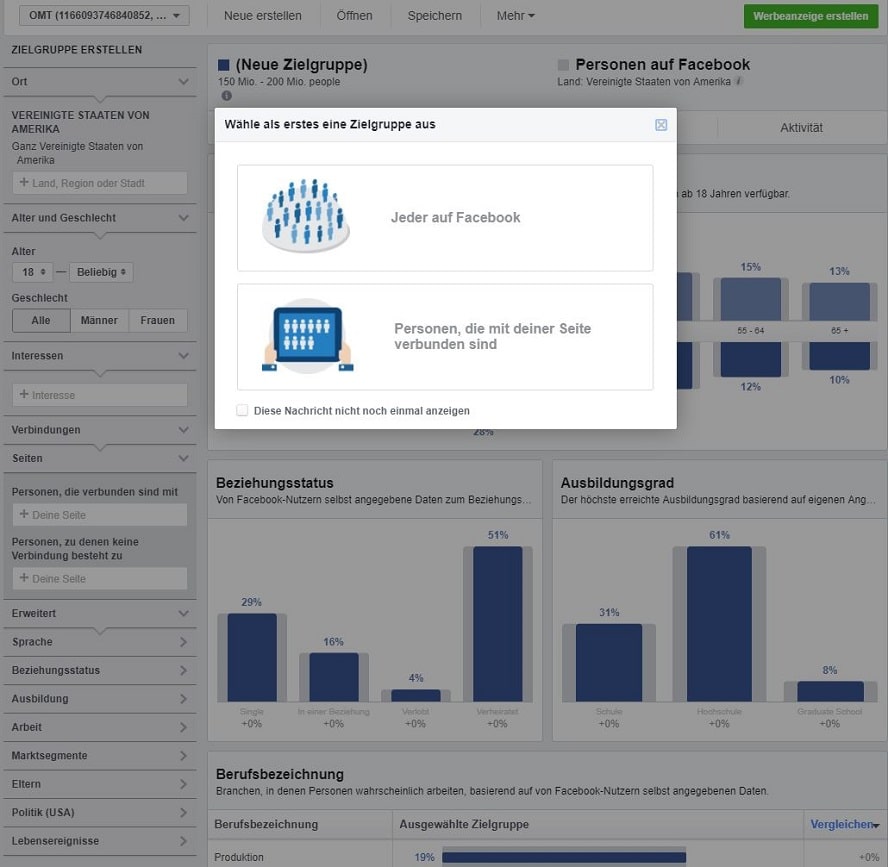Click the Interesse input field

[x=100, y=395]
